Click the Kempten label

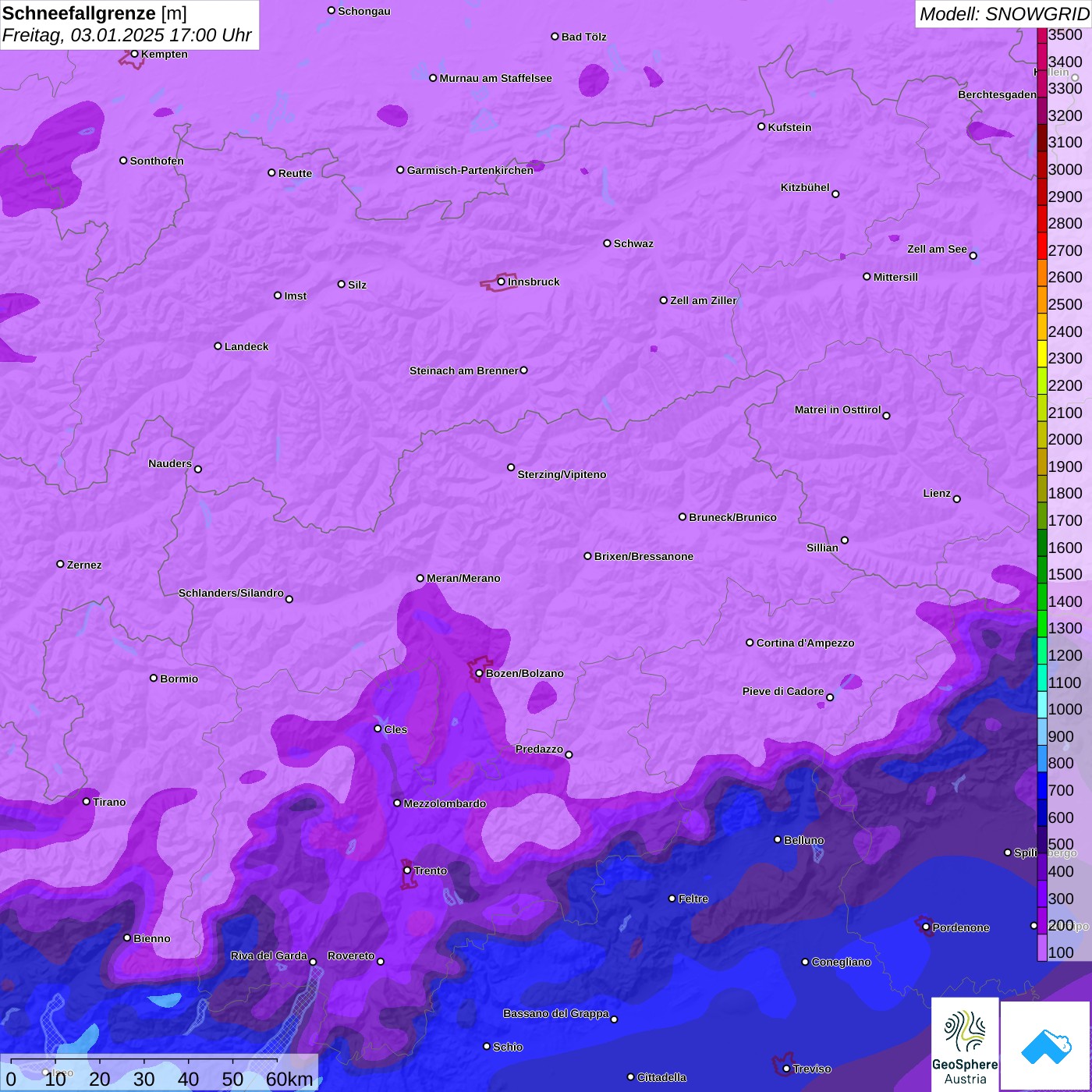click(x=165, y=54)
